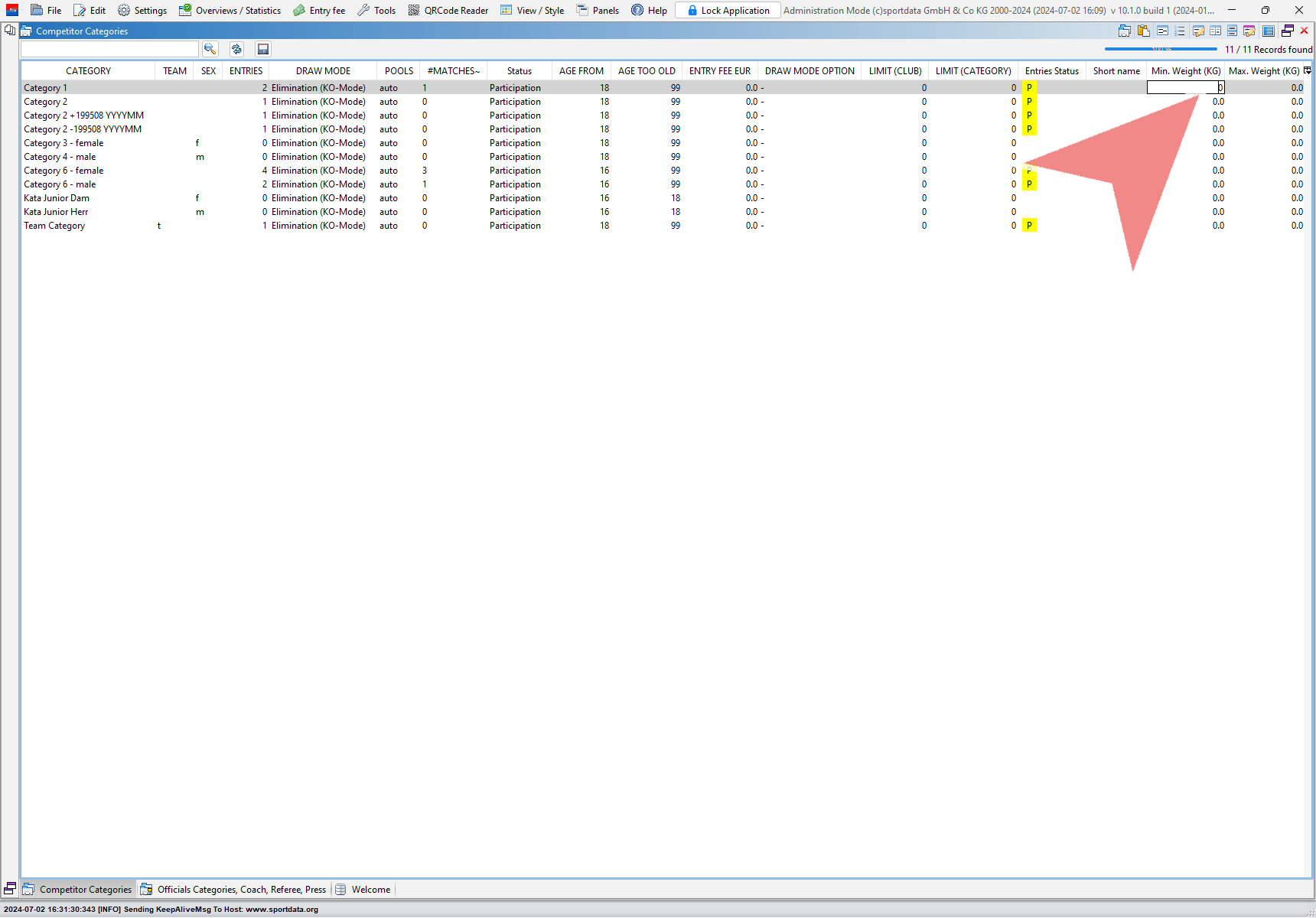
Task: Click the blue records progress bar
Action: pos(1160,49)
